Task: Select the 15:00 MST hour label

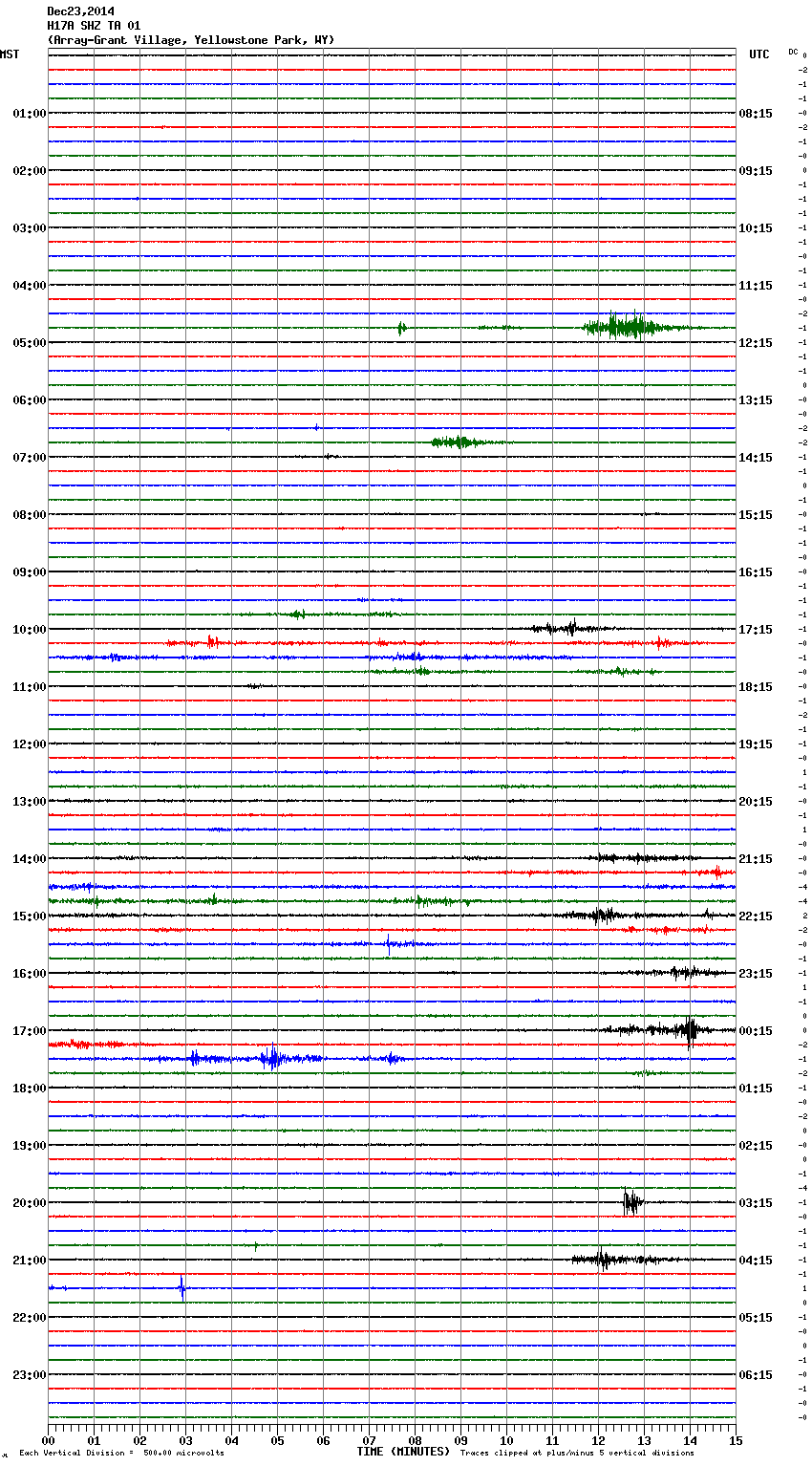Action: coord(29,916)
